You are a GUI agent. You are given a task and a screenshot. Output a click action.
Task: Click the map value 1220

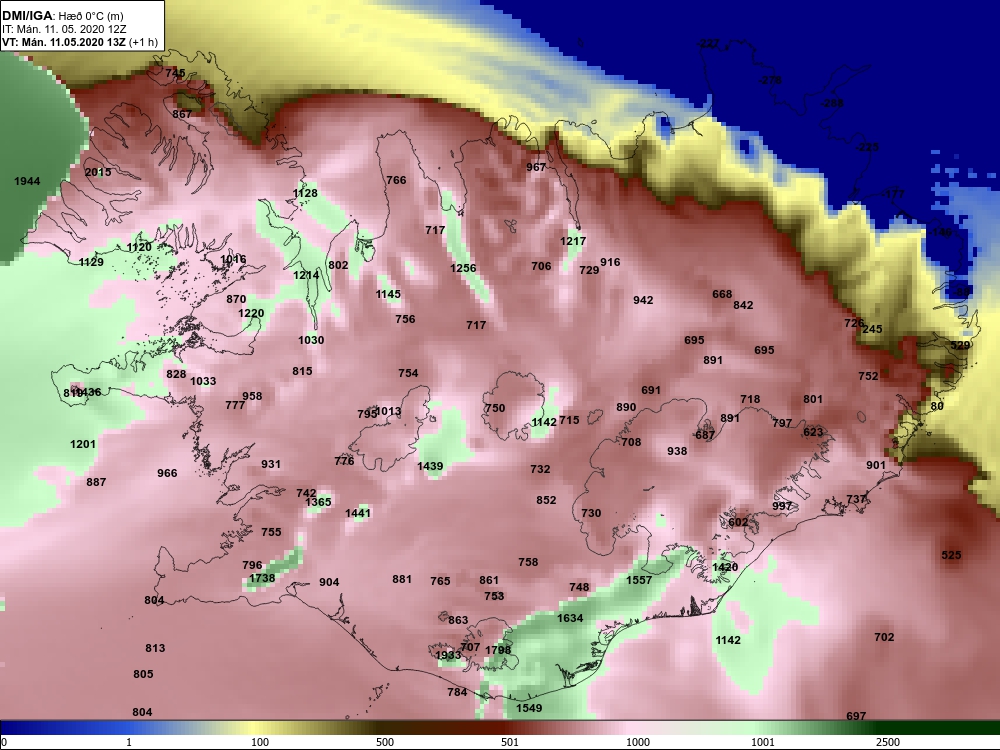(x=251, y=313)
